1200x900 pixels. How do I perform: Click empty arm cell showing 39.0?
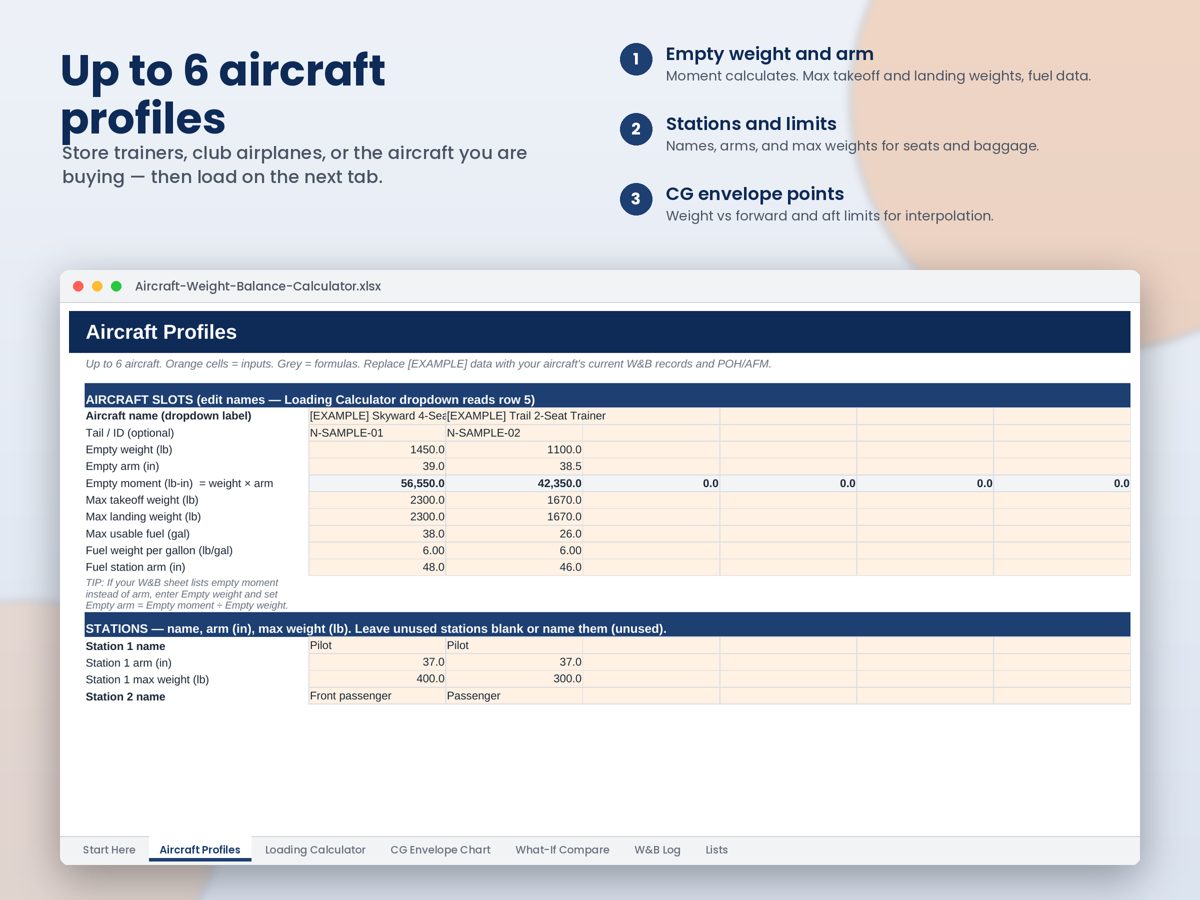pyautogui.click(x=377, y=466)
